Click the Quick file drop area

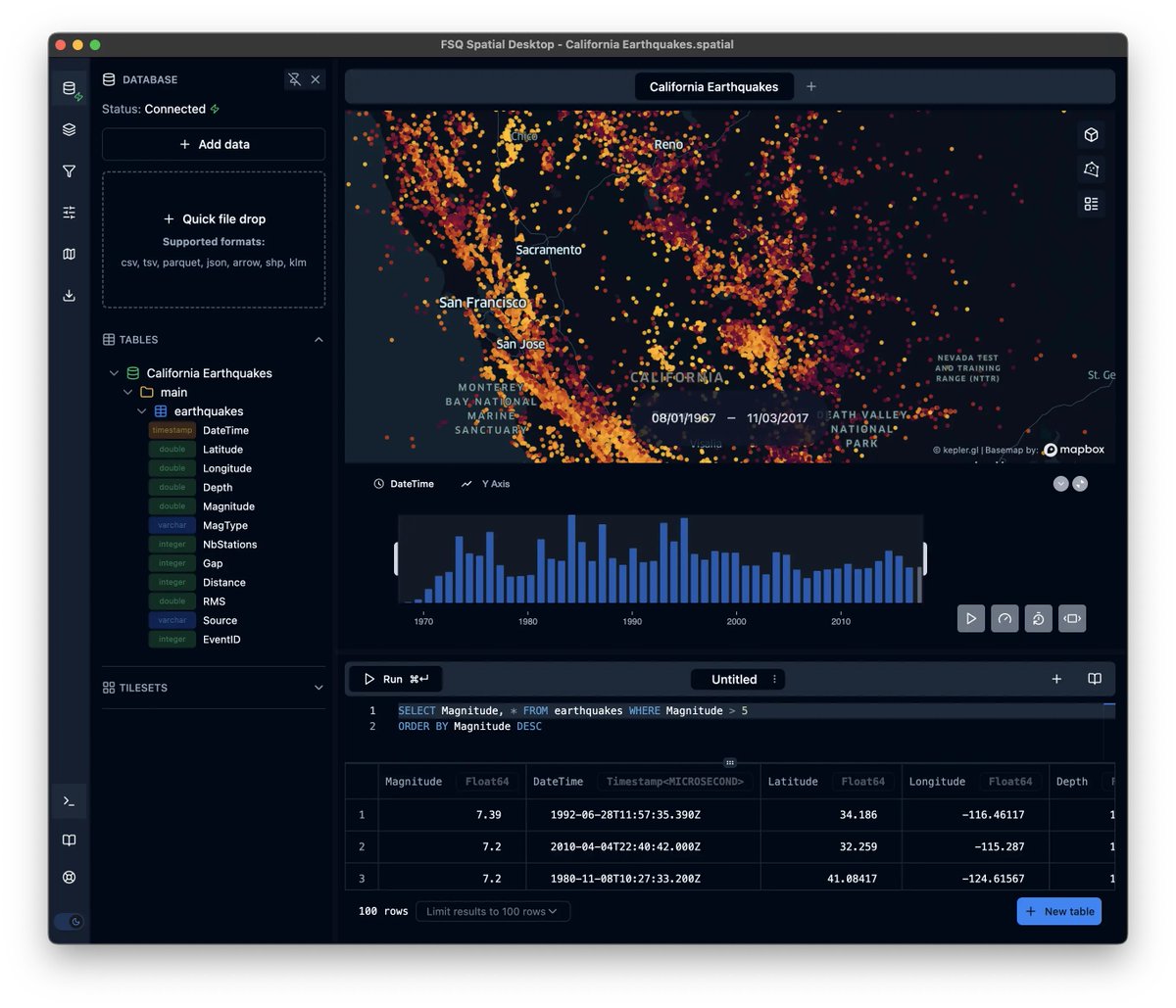(214, 240)
